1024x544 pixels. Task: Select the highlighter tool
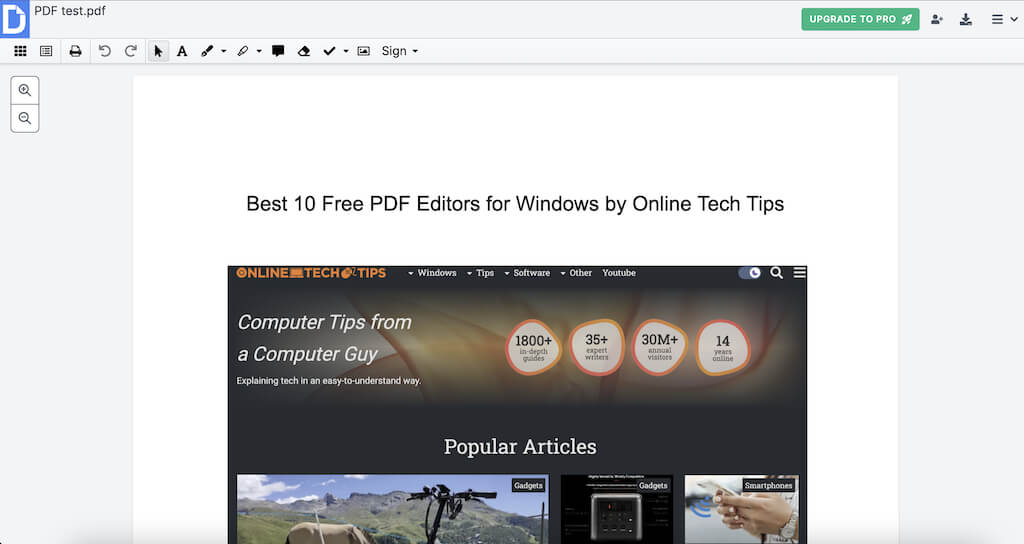pyautogui.click(x=243, y=51)
